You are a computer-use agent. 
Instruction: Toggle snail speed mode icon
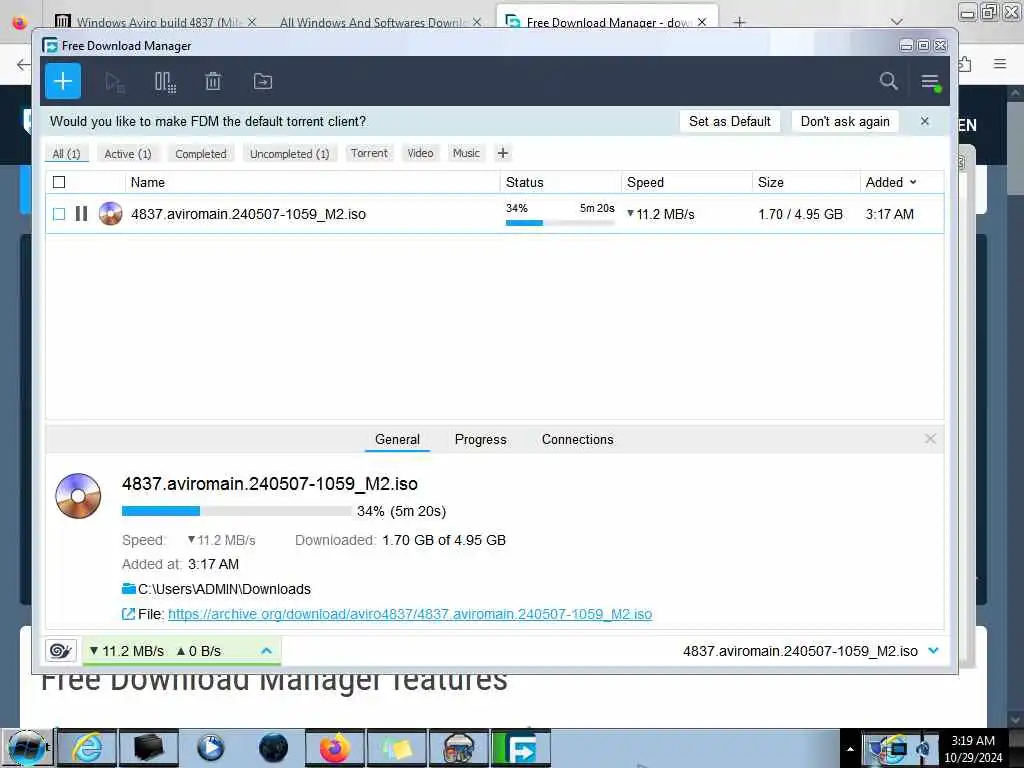pyautogui.click(x=60, y=650)
